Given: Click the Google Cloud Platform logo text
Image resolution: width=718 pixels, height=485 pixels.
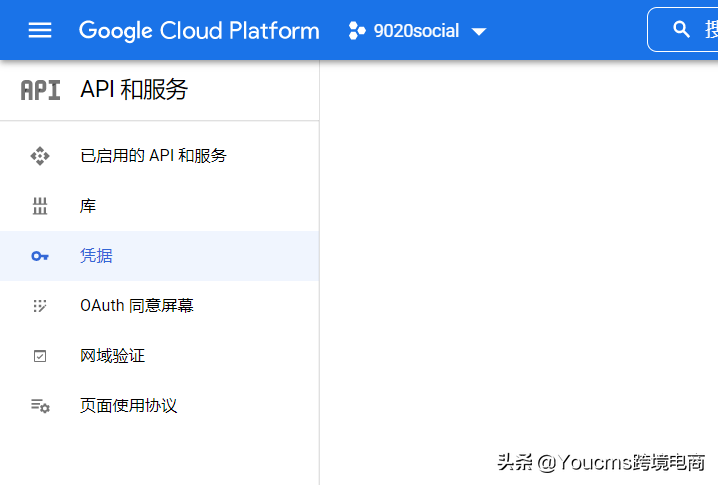Looking at the screenshot, I should coord(199,31).
